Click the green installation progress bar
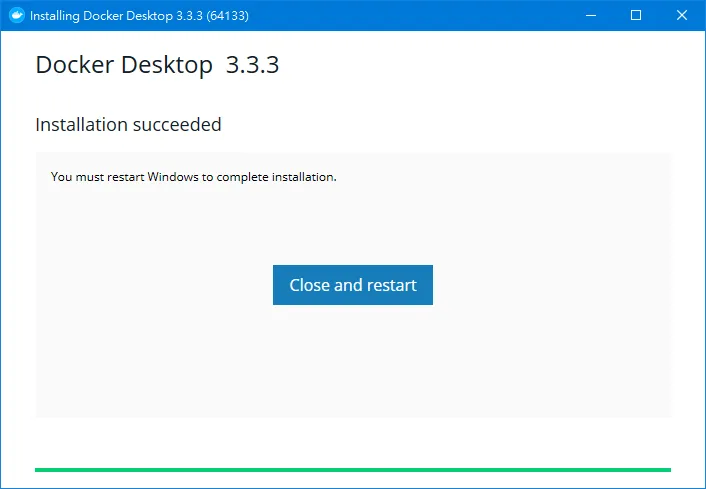The width and height of the screenshot is (706, 489). pyautogui.click(x=352, y=469)
